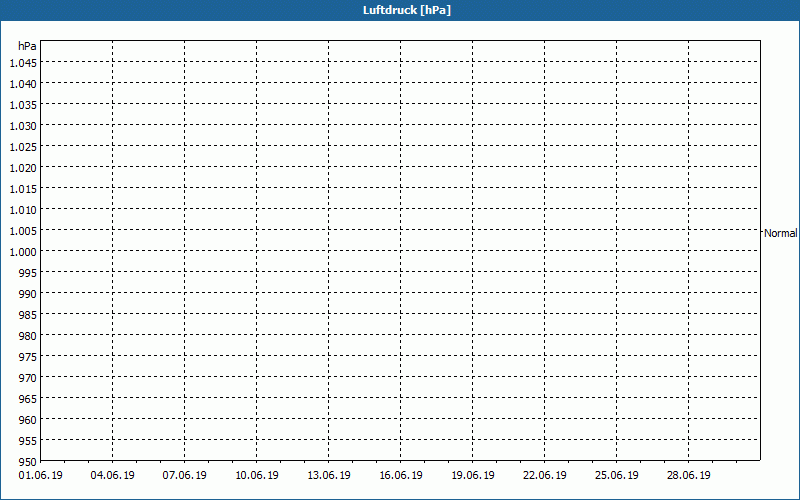
Task: Select the 990 axis value
Action: pyautogui.click(x=29, y=294)
